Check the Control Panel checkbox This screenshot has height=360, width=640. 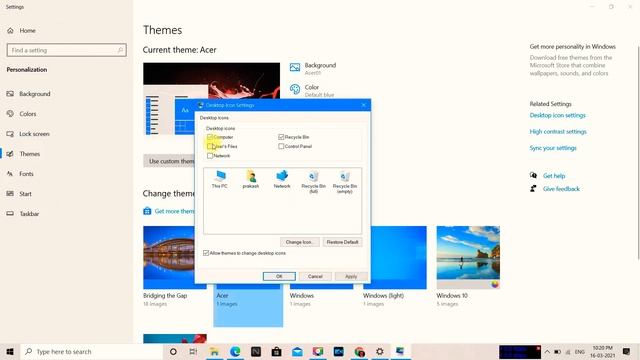pyautogui.click(x=281, y=146)
